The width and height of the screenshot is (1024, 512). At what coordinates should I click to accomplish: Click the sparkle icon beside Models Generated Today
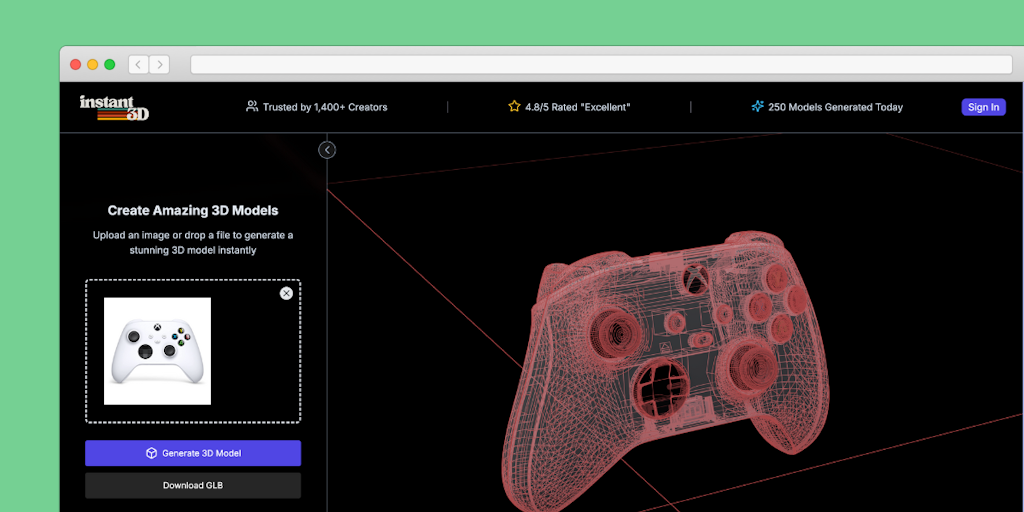(x=758, y=106)
